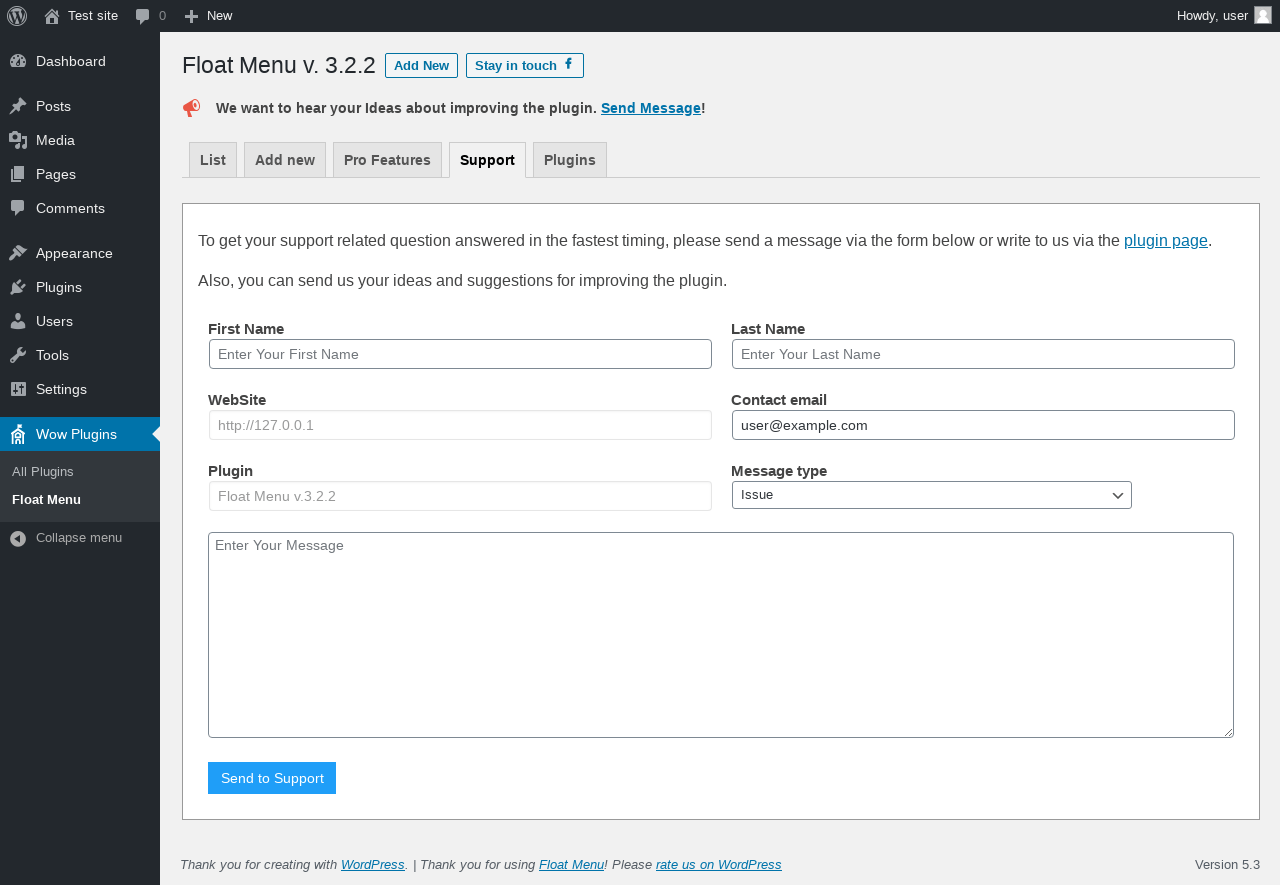Open the Test site home icon
1280x885 pixels.
click(x=52, y=16)
